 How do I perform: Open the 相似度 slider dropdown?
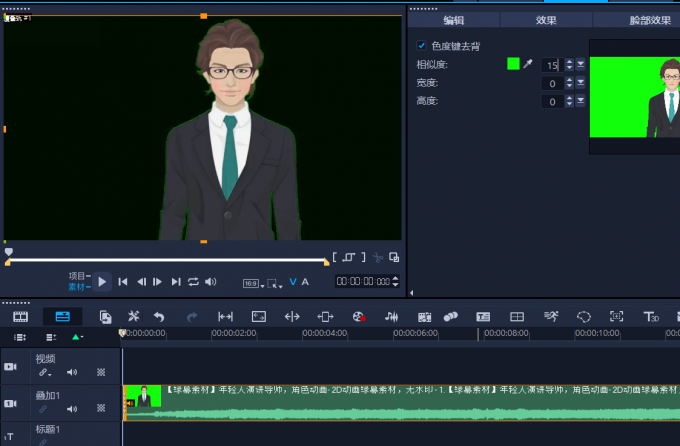[580, 65]
